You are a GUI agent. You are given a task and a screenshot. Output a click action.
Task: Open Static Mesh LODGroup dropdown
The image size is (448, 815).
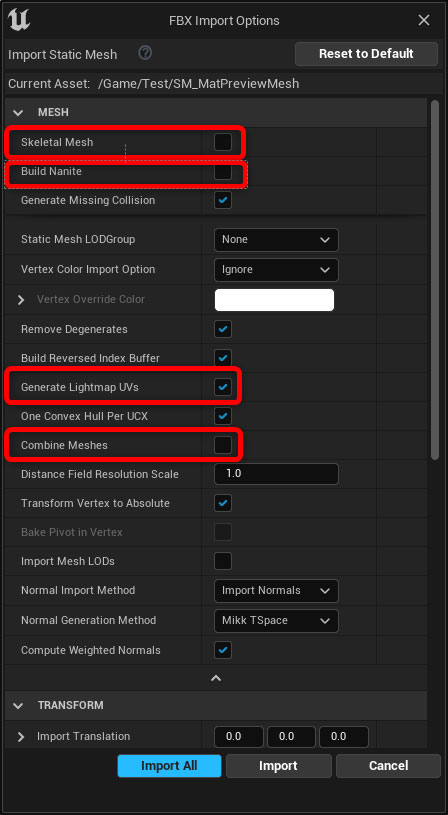click(276, 240)
